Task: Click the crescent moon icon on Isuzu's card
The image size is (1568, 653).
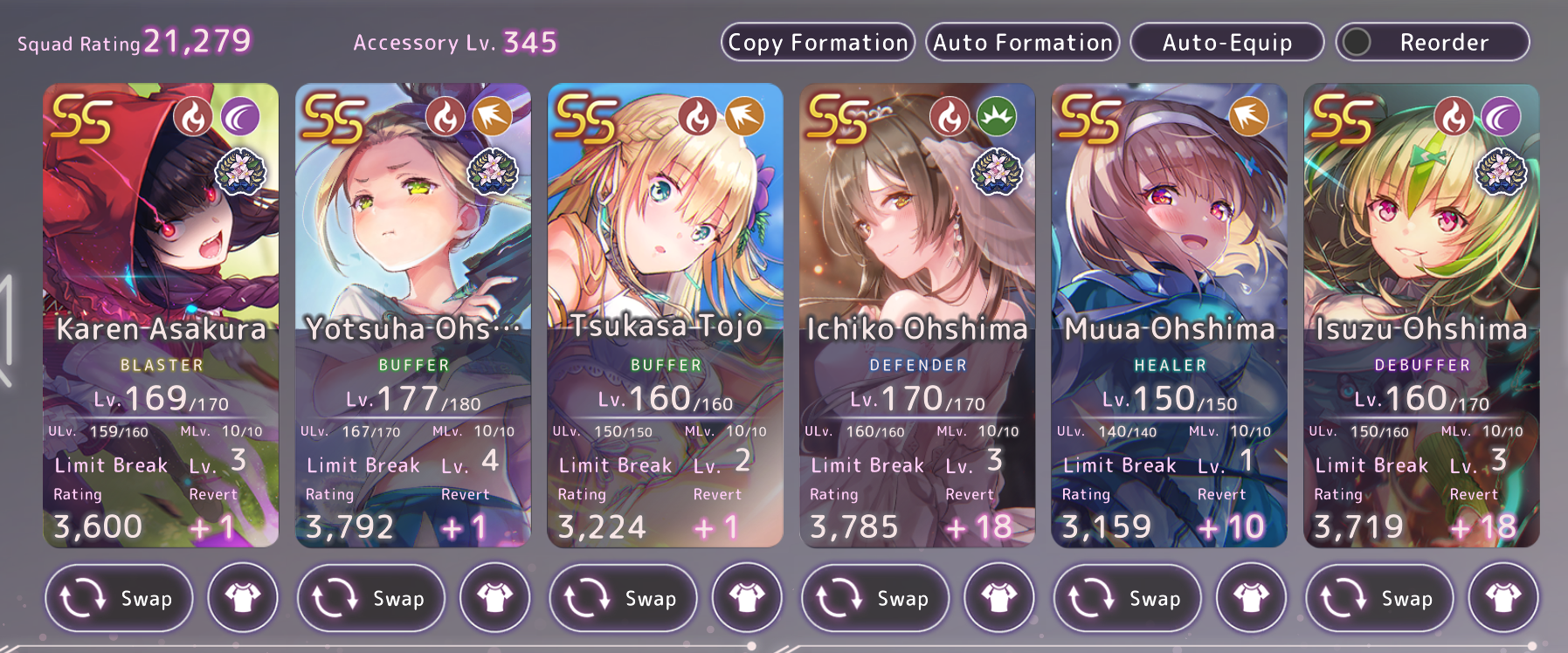Action: [x=1501, y=116]
